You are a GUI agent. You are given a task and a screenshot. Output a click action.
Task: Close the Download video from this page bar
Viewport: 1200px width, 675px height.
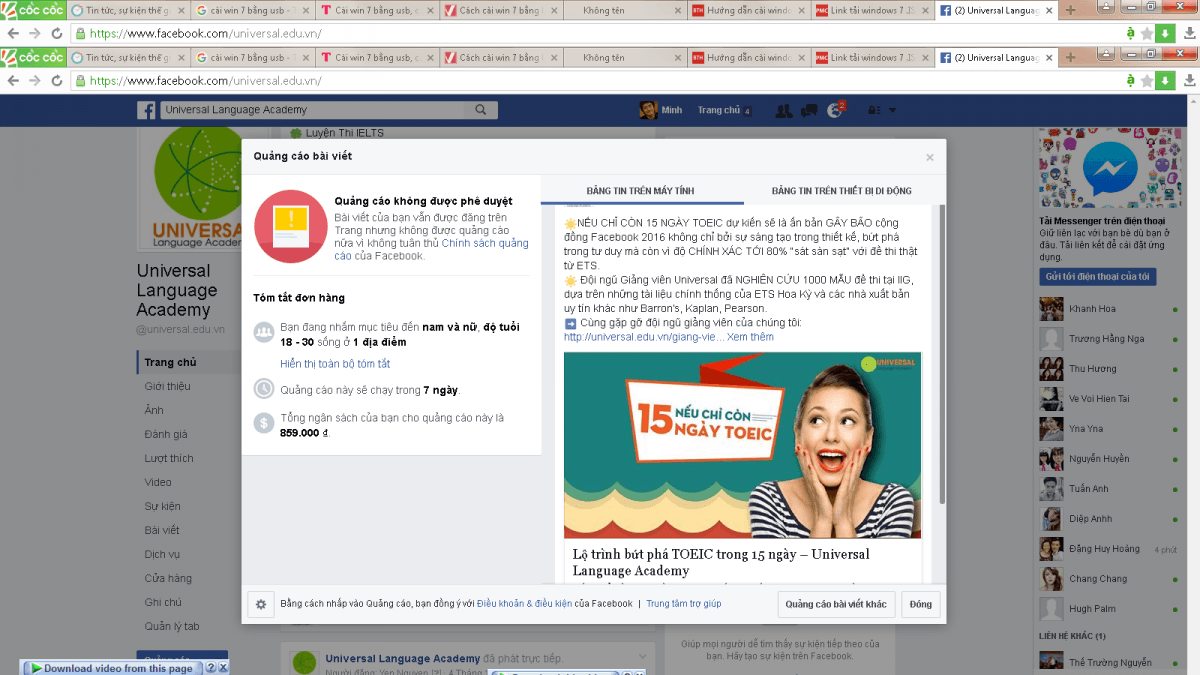click(x=223, y=667)
